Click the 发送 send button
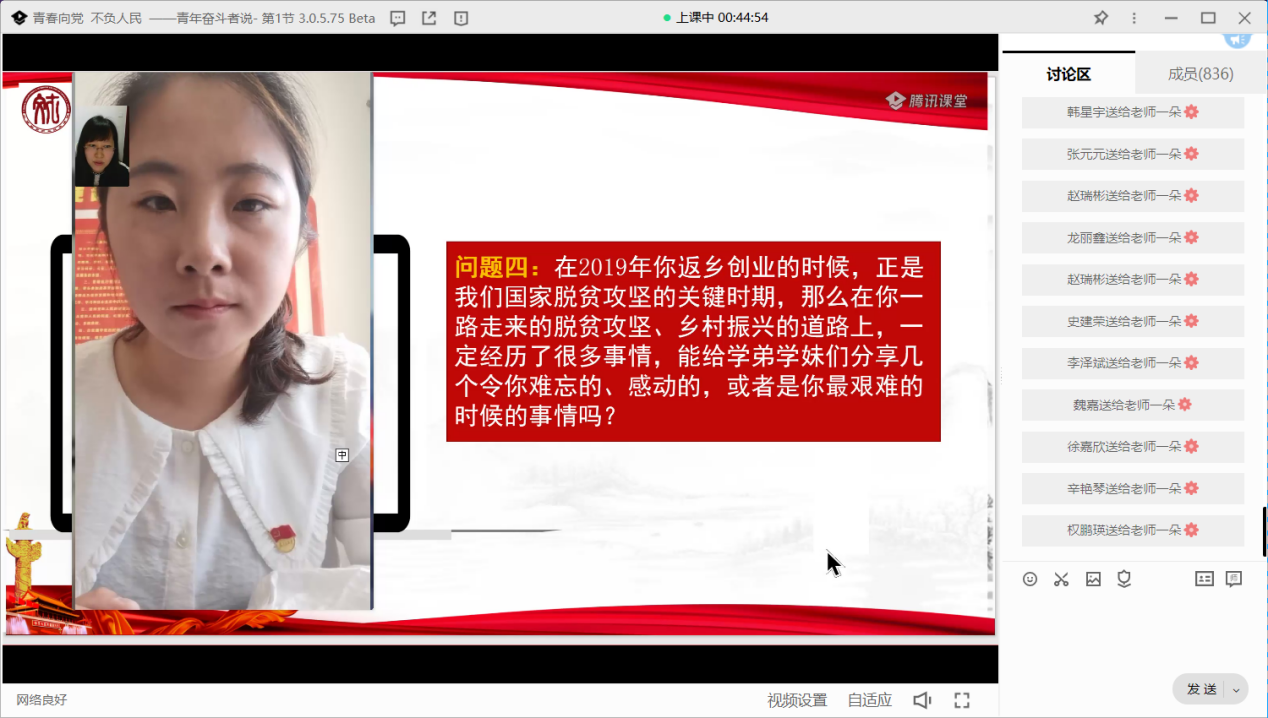 pos(1201,689)
